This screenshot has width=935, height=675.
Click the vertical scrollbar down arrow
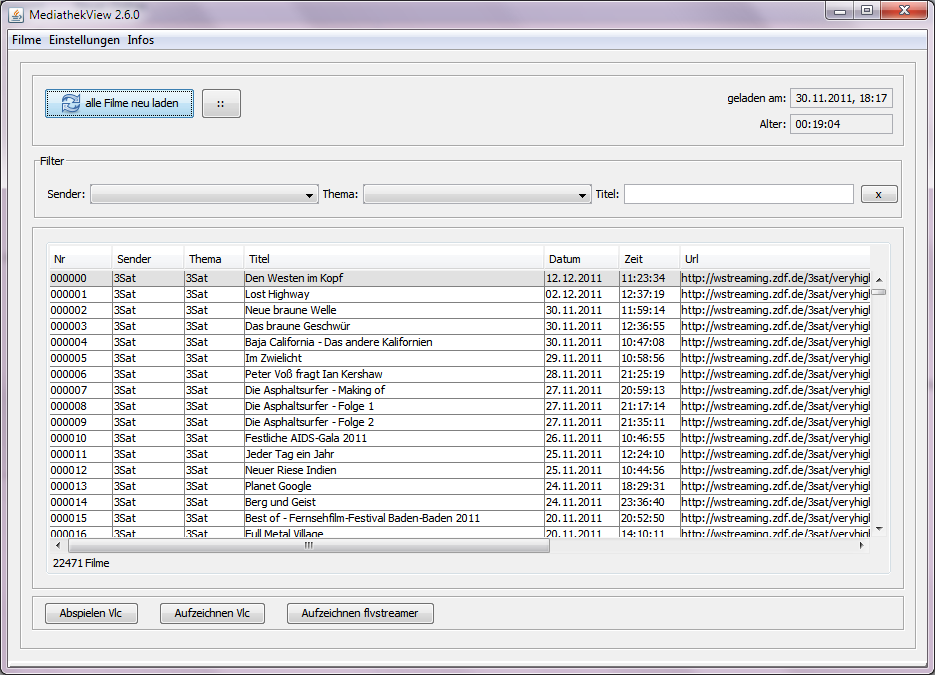(x=879, y=528)
